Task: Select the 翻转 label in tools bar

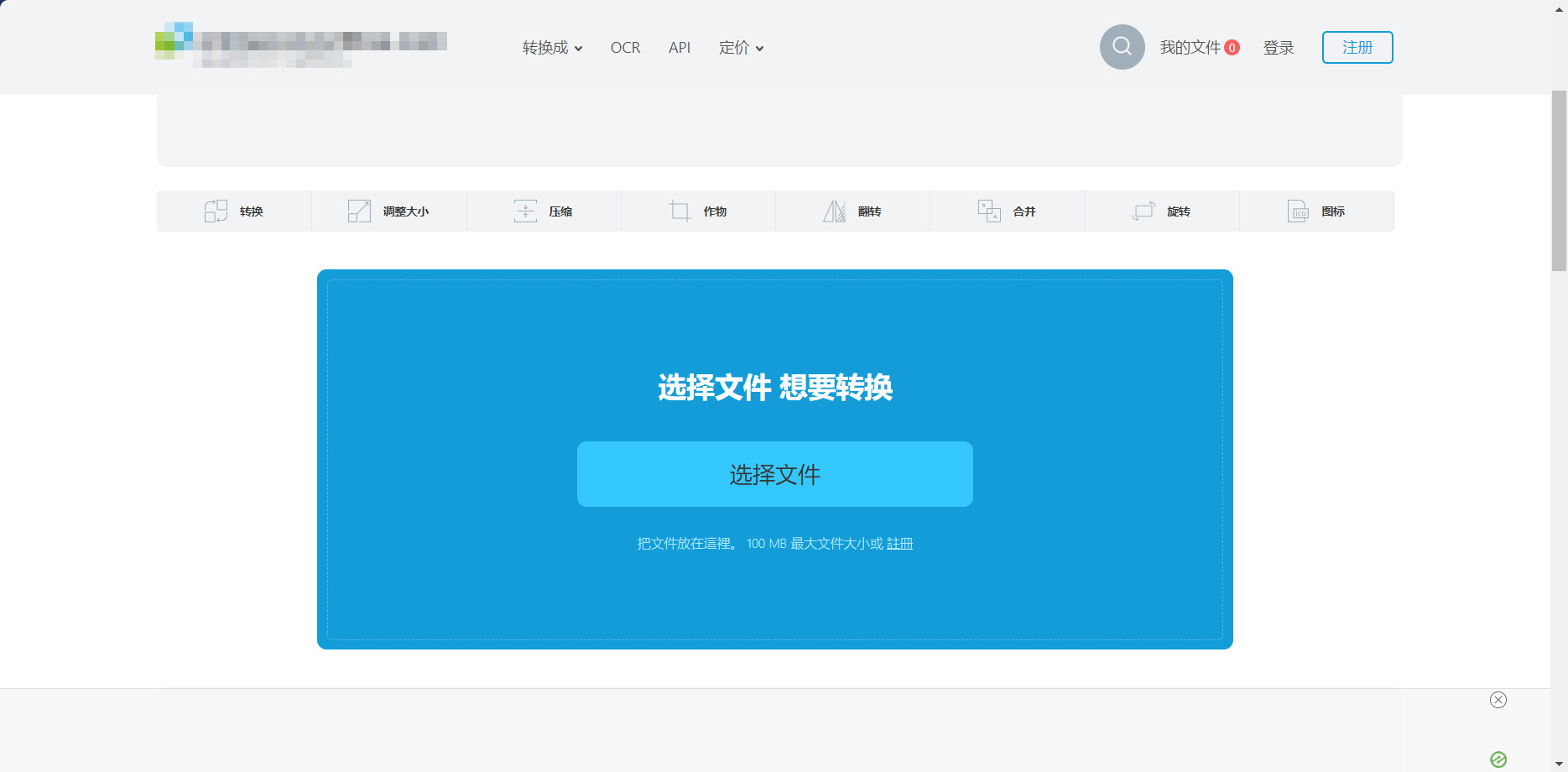Action: point(869,211)
